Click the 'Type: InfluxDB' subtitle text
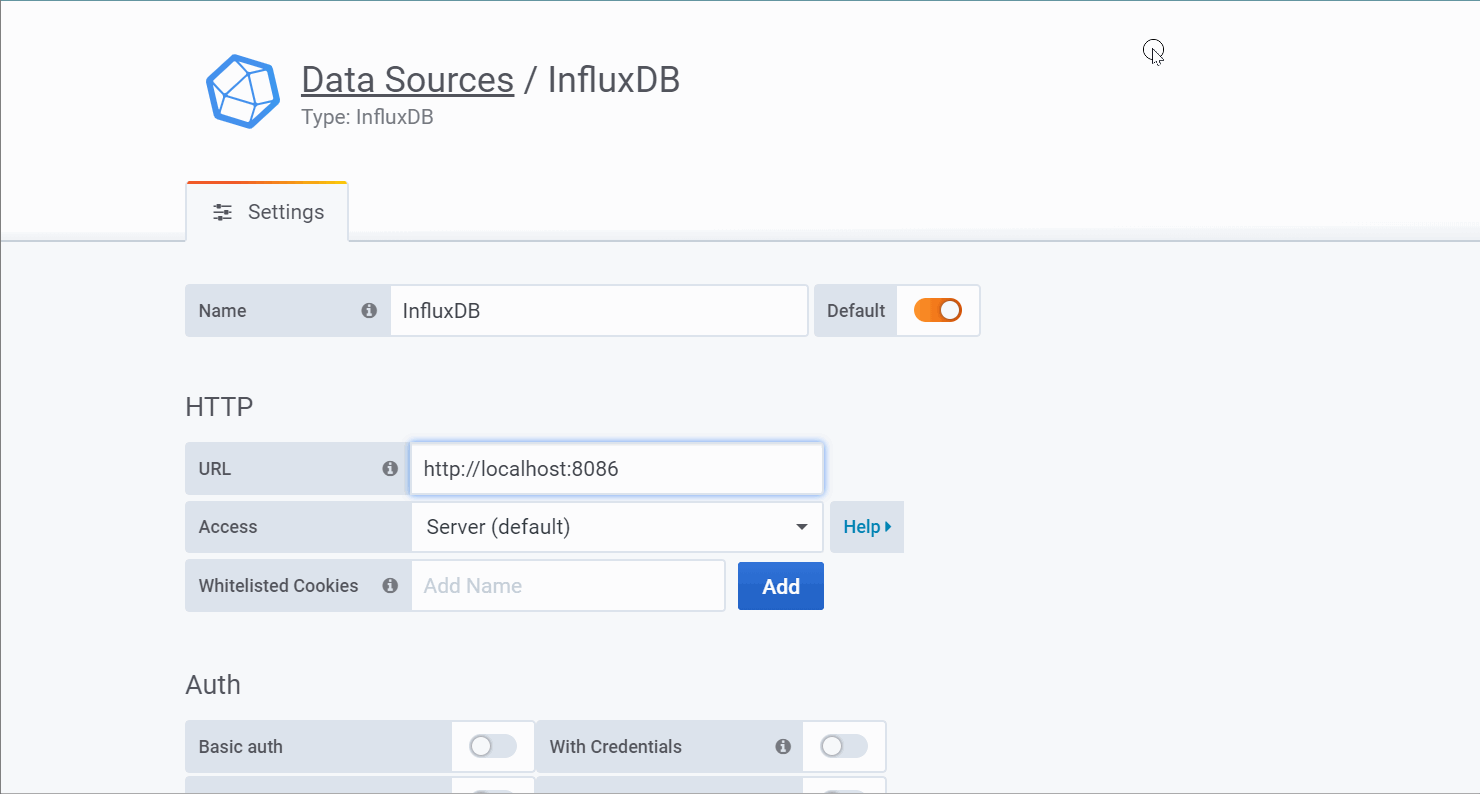 pyautogui.click(x=367, y=117)
